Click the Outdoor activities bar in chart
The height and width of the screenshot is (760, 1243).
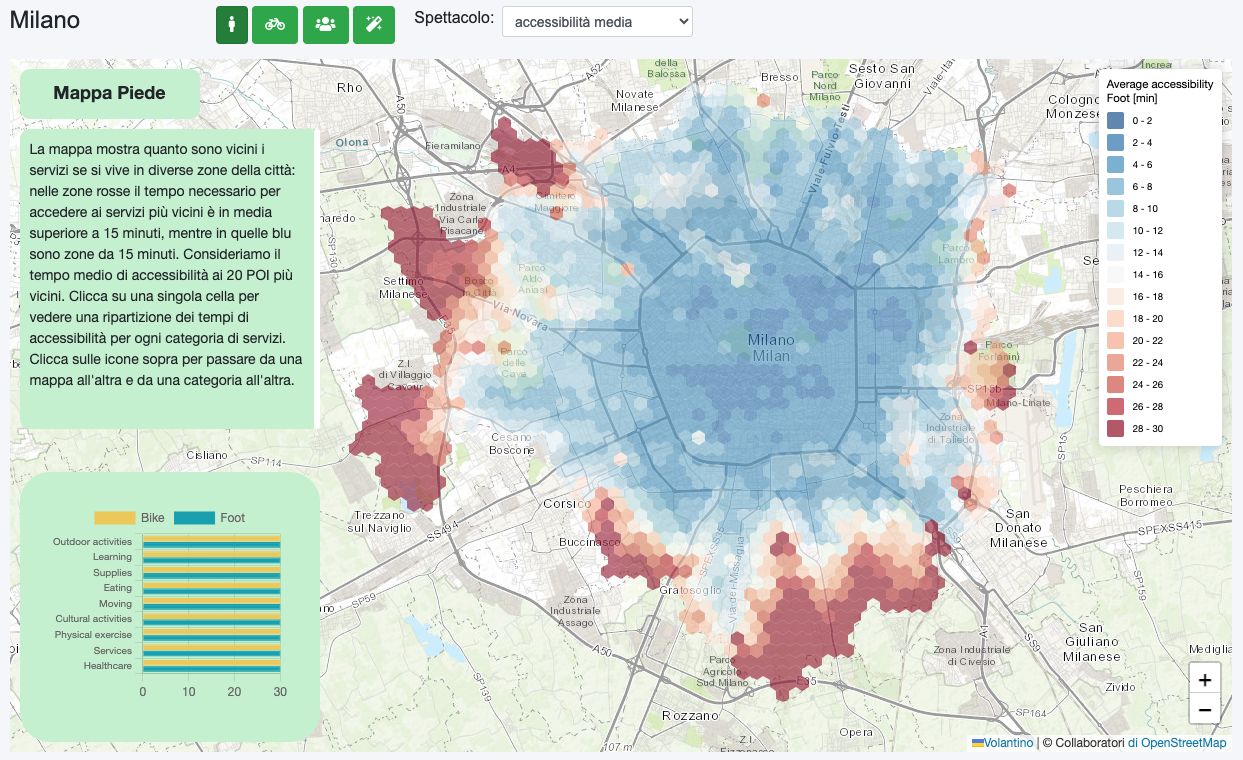coord(211,542)
